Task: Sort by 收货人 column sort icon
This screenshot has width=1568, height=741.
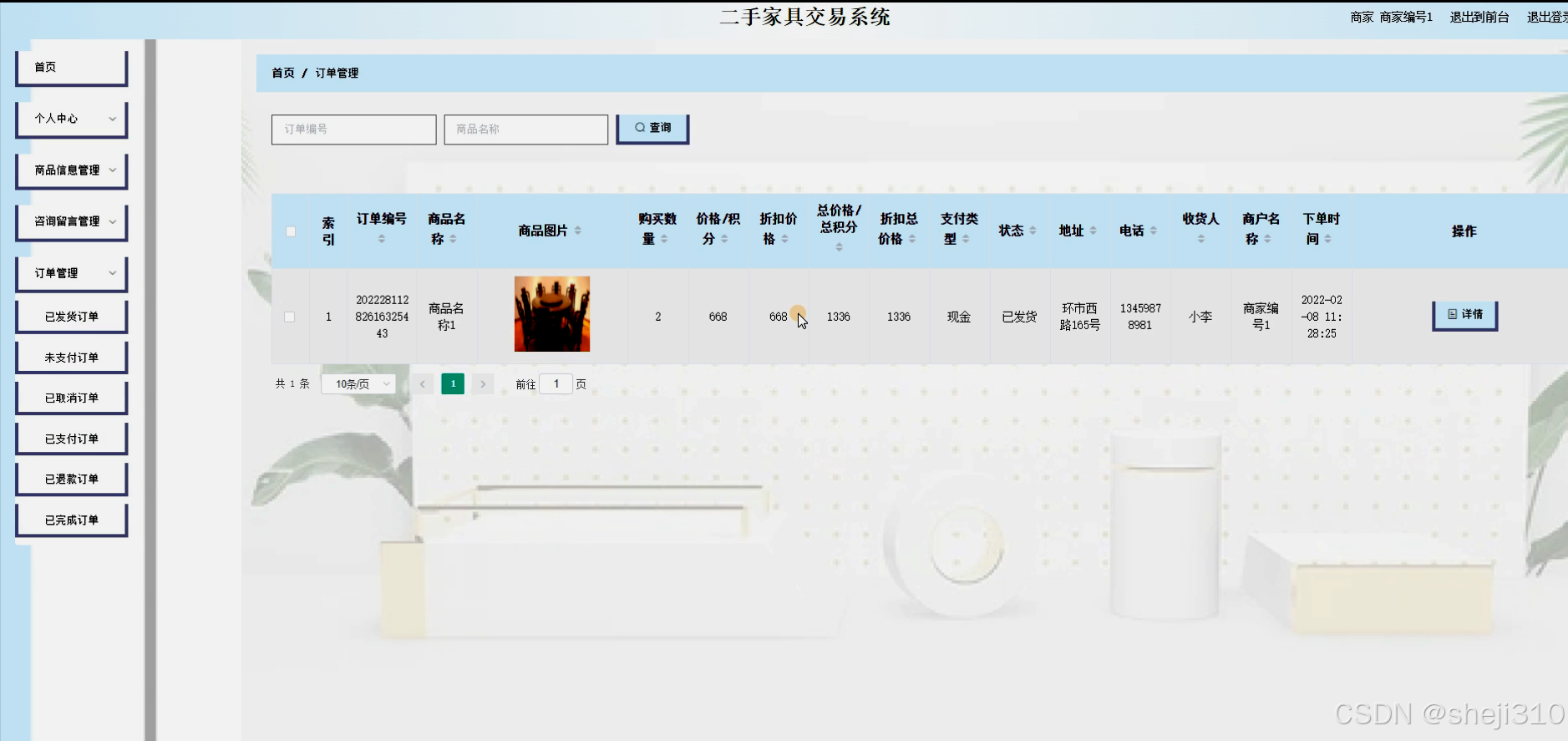Action: (1200, 239)
